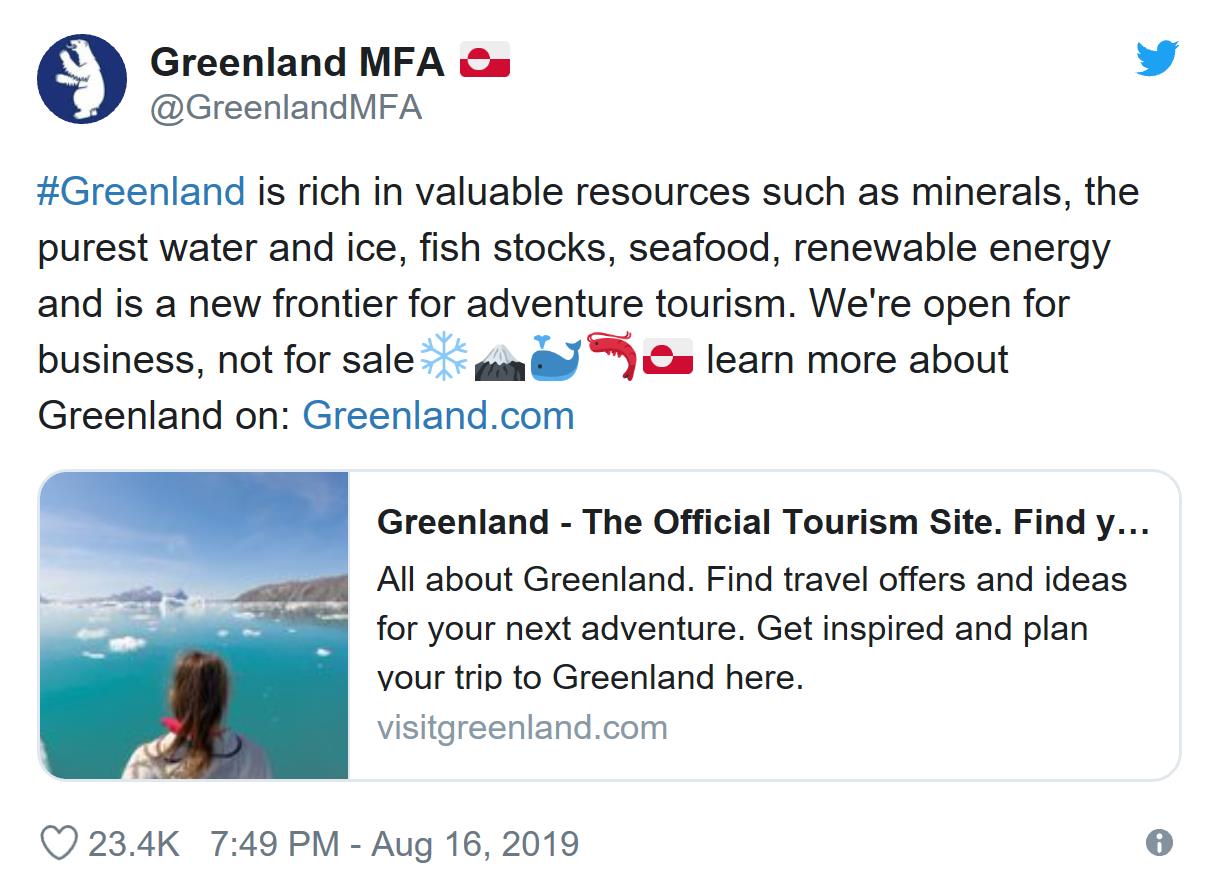Screen dimensions: 1218x877
Task: Open the tweet timestamp 7:49 PM - Aug 16, 2019
Action: click(394, 843)
